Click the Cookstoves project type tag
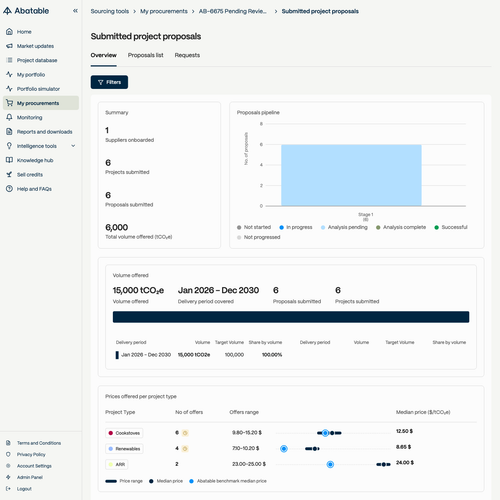 tap(124, 433)
